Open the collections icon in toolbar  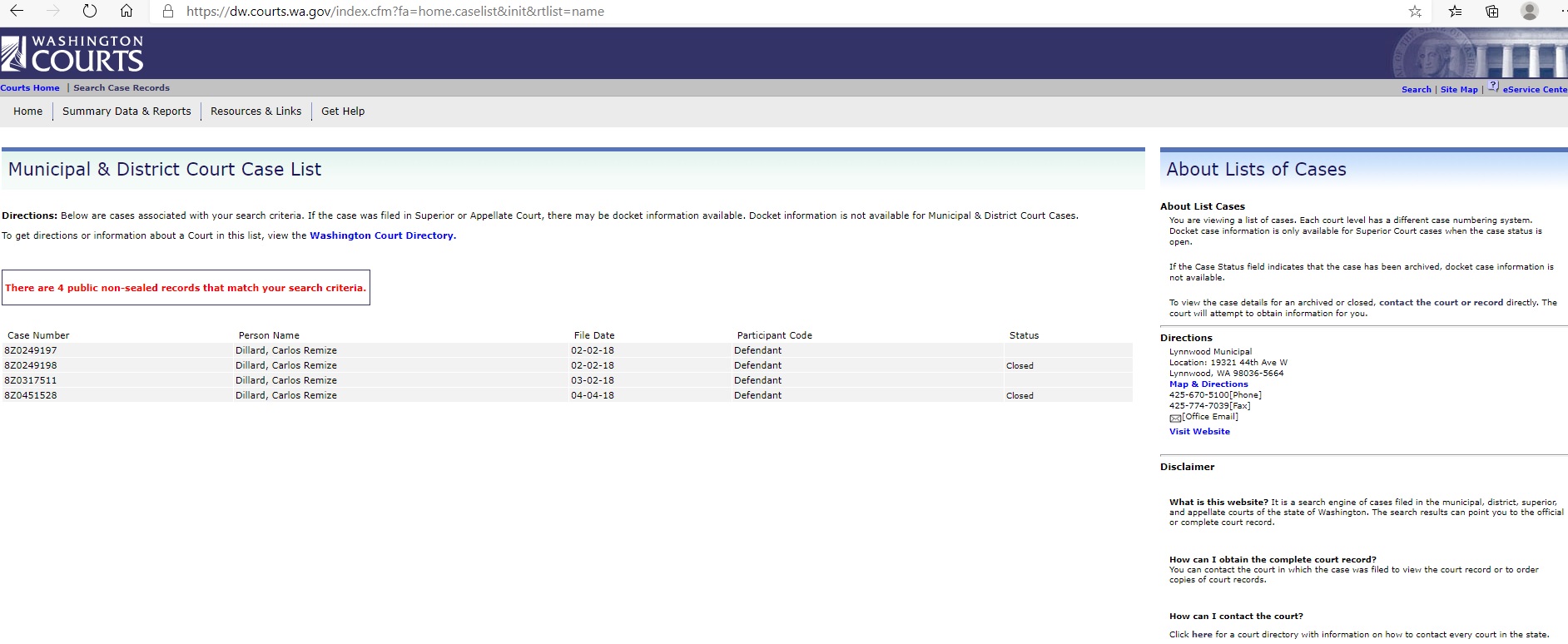click(1492, 11)
